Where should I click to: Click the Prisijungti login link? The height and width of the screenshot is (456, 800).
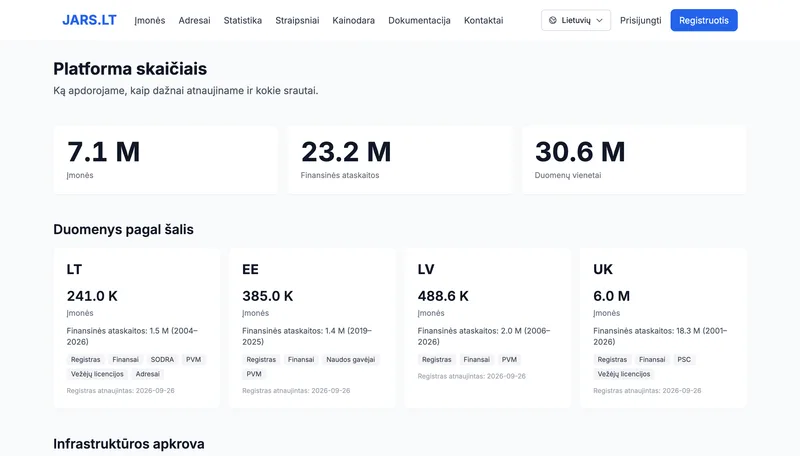click(641, 20)
